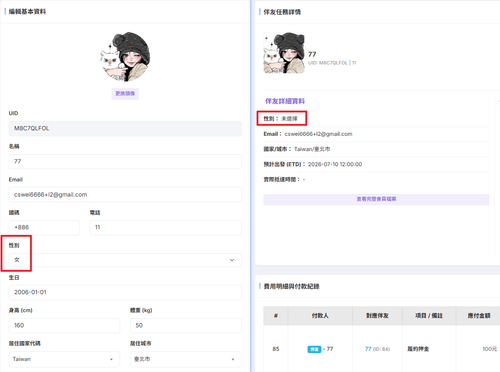Click the 國家/城市 value Taiwan/臺北市
This screenshot has height=372, width=500.
tap(312, 149)
